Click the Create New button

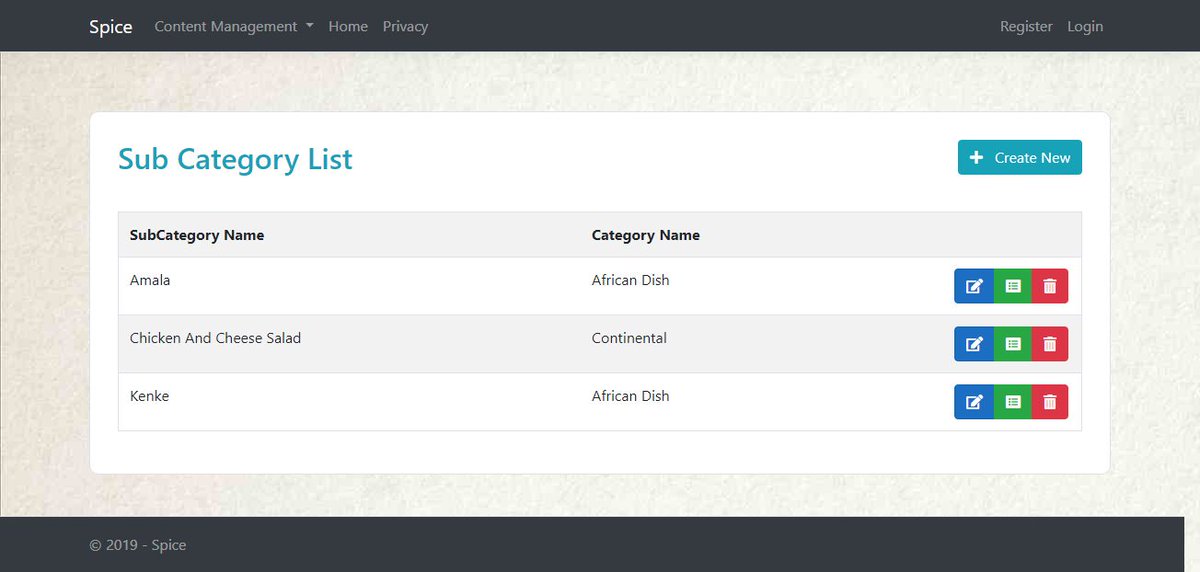point(1020,157)
